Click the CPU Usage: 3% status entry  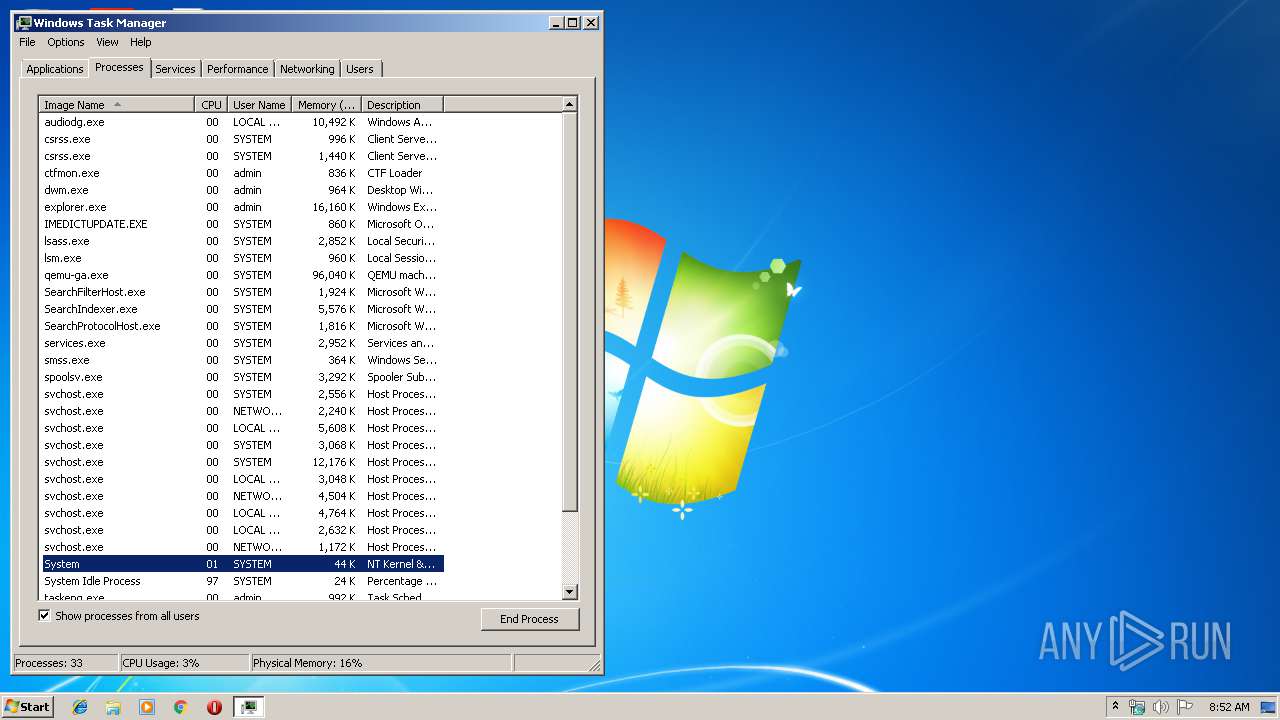point(184,663)
